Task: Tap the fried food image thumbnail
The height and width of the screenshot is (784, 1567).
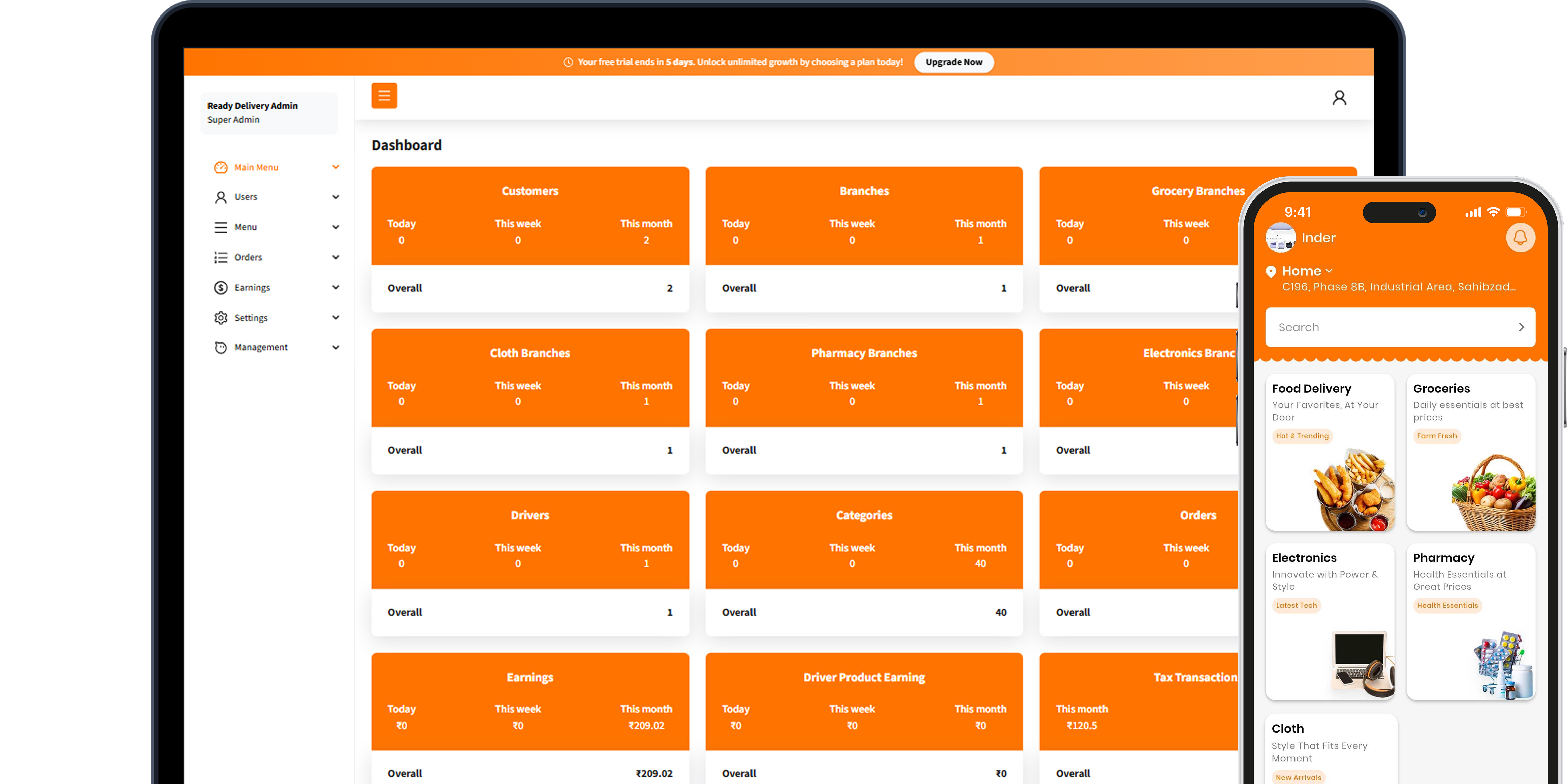Action: [x=1353, y=490]
